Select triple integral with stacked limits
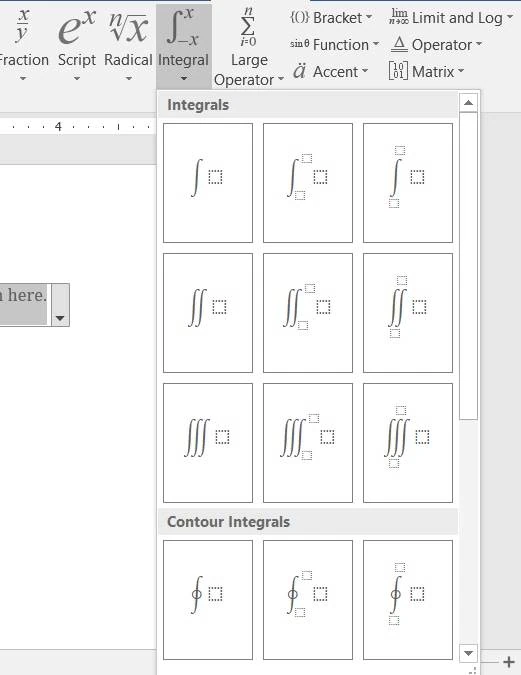Image resolution: width=521 pixels, height=675 pixels. (x=408, y=443)
